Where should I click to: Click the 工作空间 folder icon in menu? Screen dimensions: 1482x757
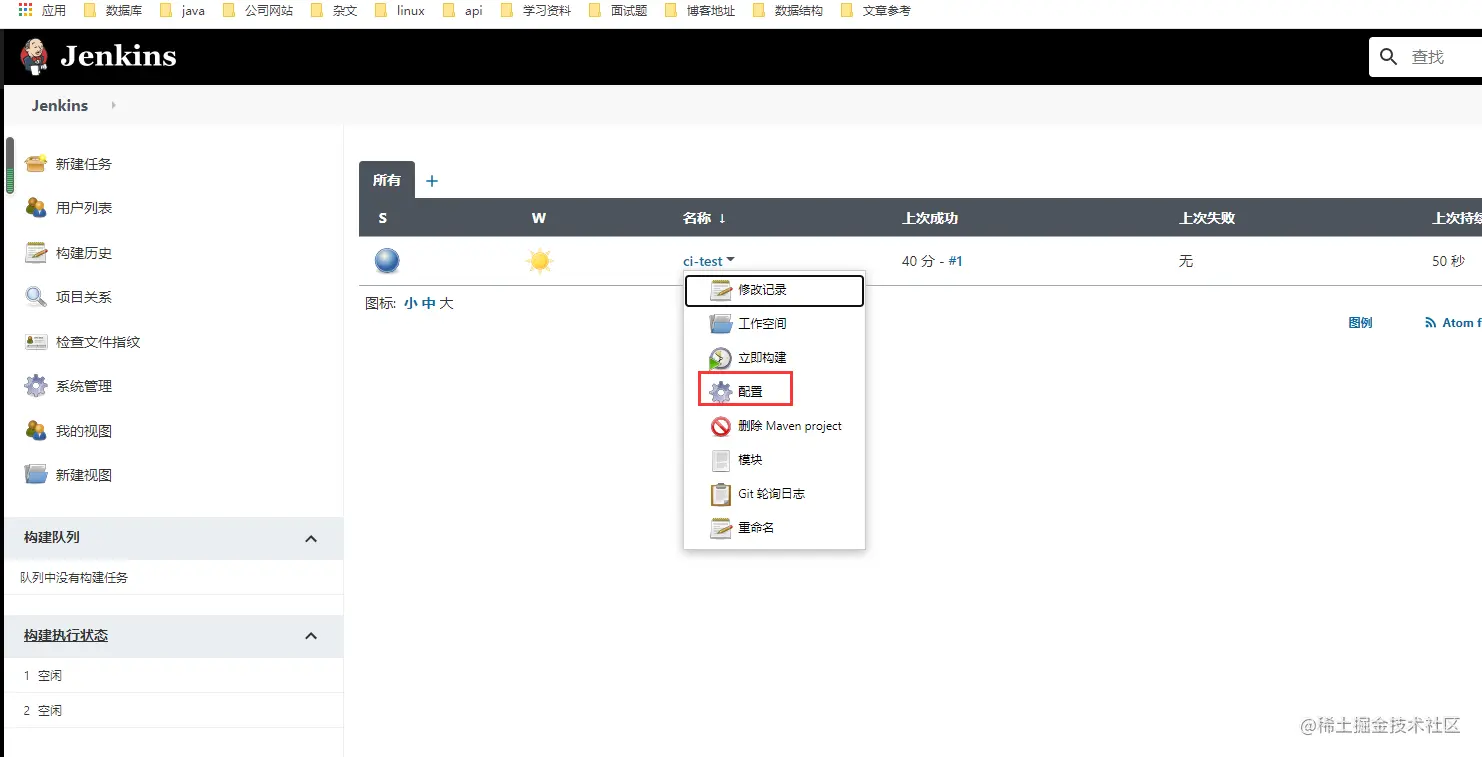(721, 323)
